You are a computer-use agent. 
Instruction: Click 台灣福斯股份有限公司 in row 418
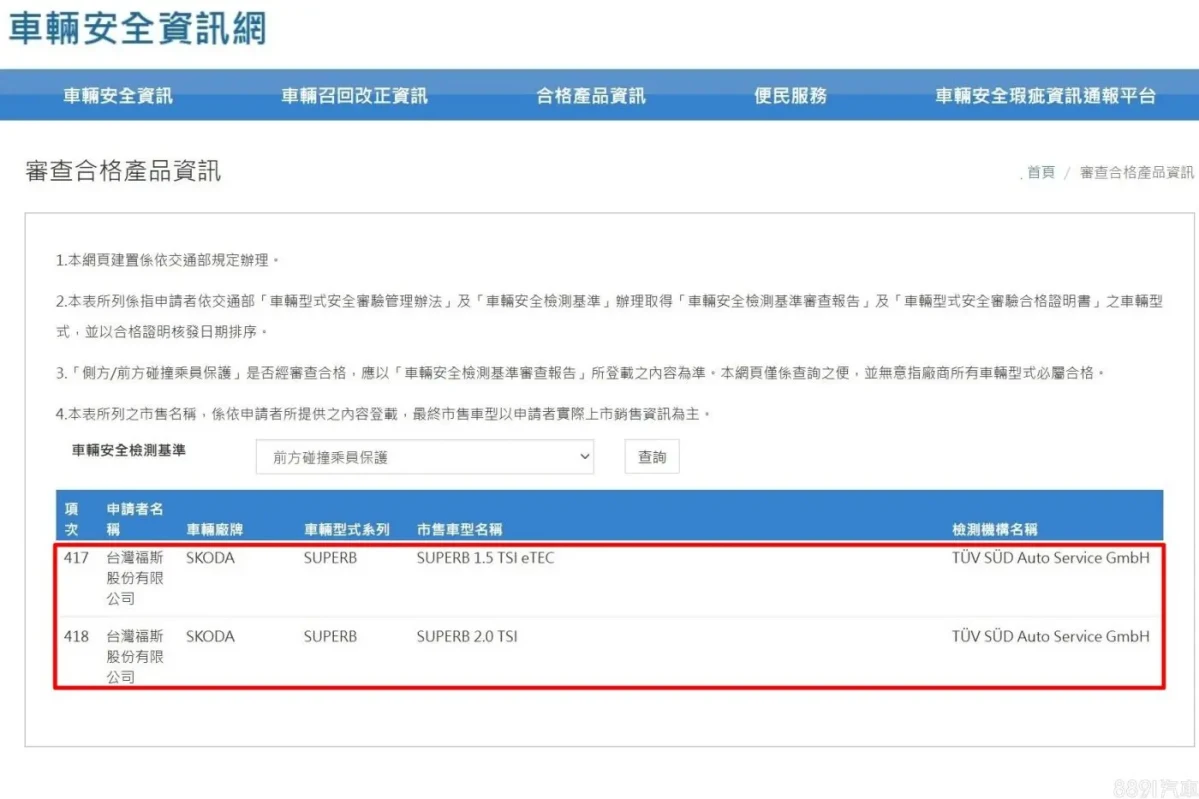point(135,657)
